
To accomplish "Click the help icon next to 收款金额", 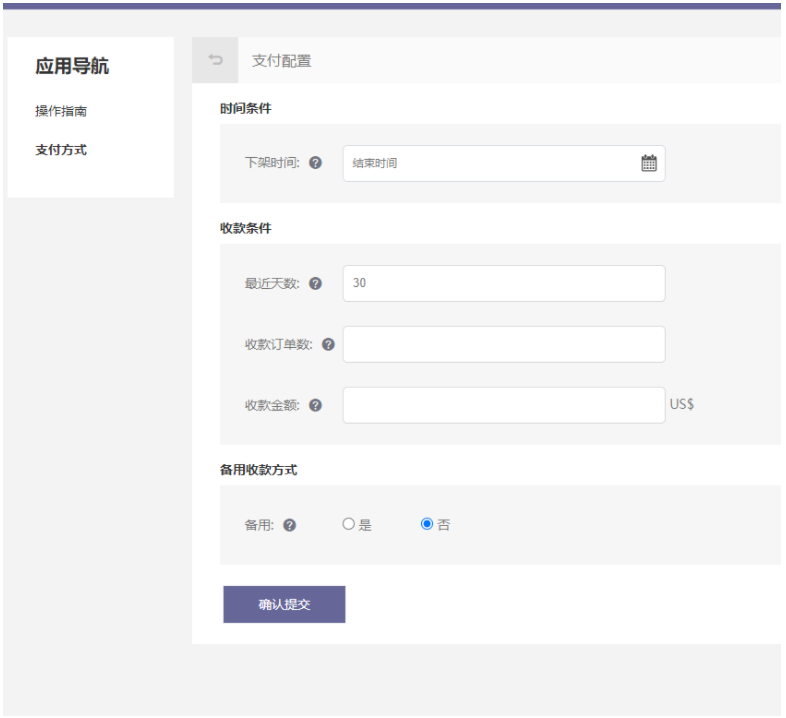I will point(316,405).
